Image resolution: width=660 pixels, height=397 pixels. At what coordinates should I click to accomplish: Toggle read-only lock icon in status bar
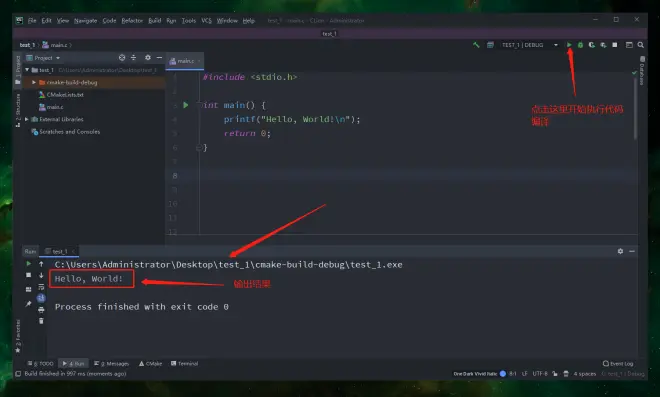555,374
